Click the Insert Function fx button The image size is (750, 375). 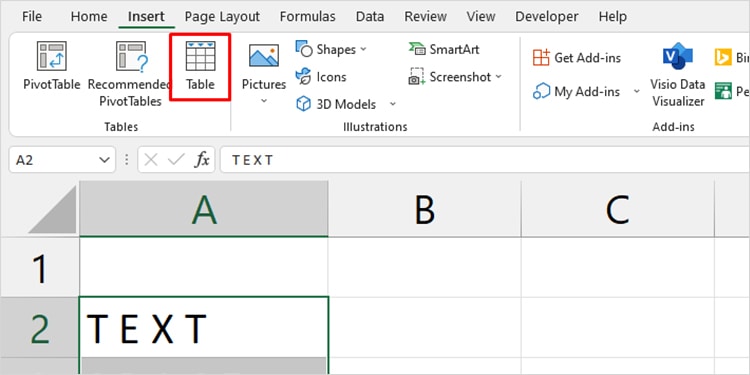202,160
